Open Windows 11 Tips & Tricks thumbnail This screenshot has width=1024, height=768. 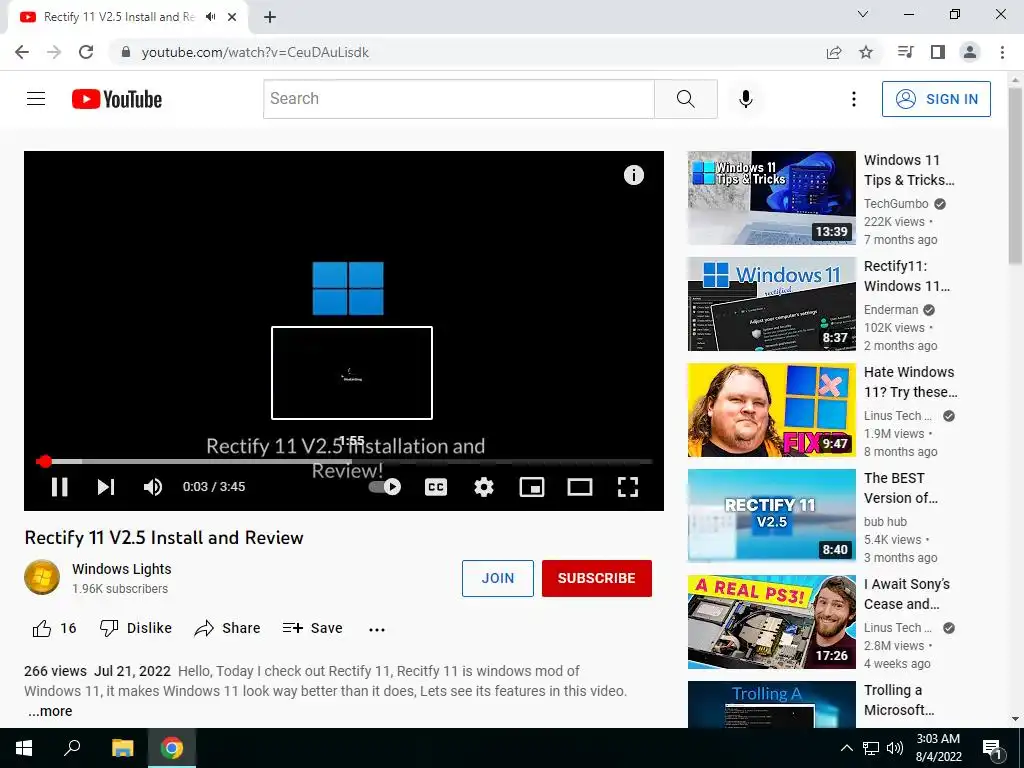(x=771, y=198)
